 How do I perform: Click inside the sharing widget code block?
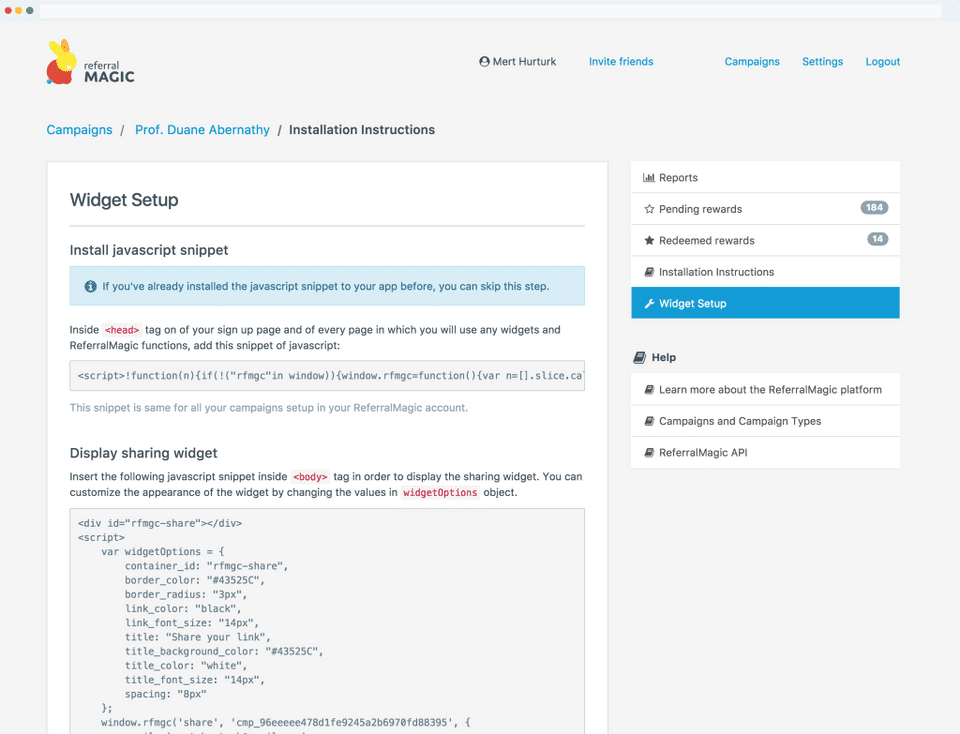coord(327,620)
